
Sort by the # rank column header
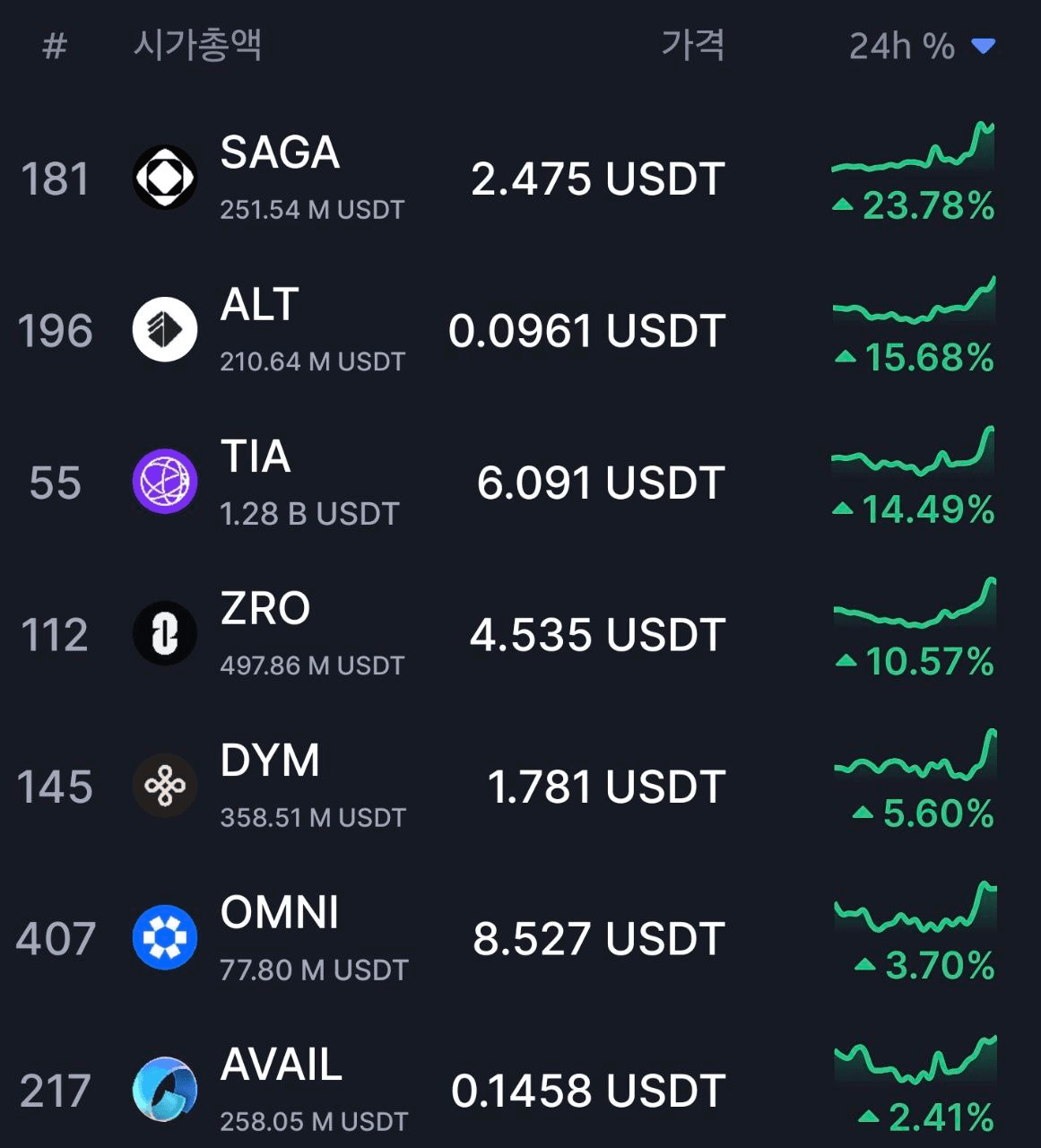(55, 47)
